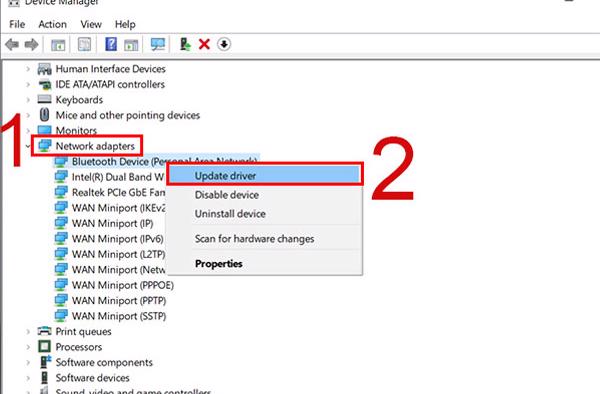The height and width of the screenshot is (394, 600).
Task: Select WAN Miniport (L2TP) entry
Action: tap(118, 254)
